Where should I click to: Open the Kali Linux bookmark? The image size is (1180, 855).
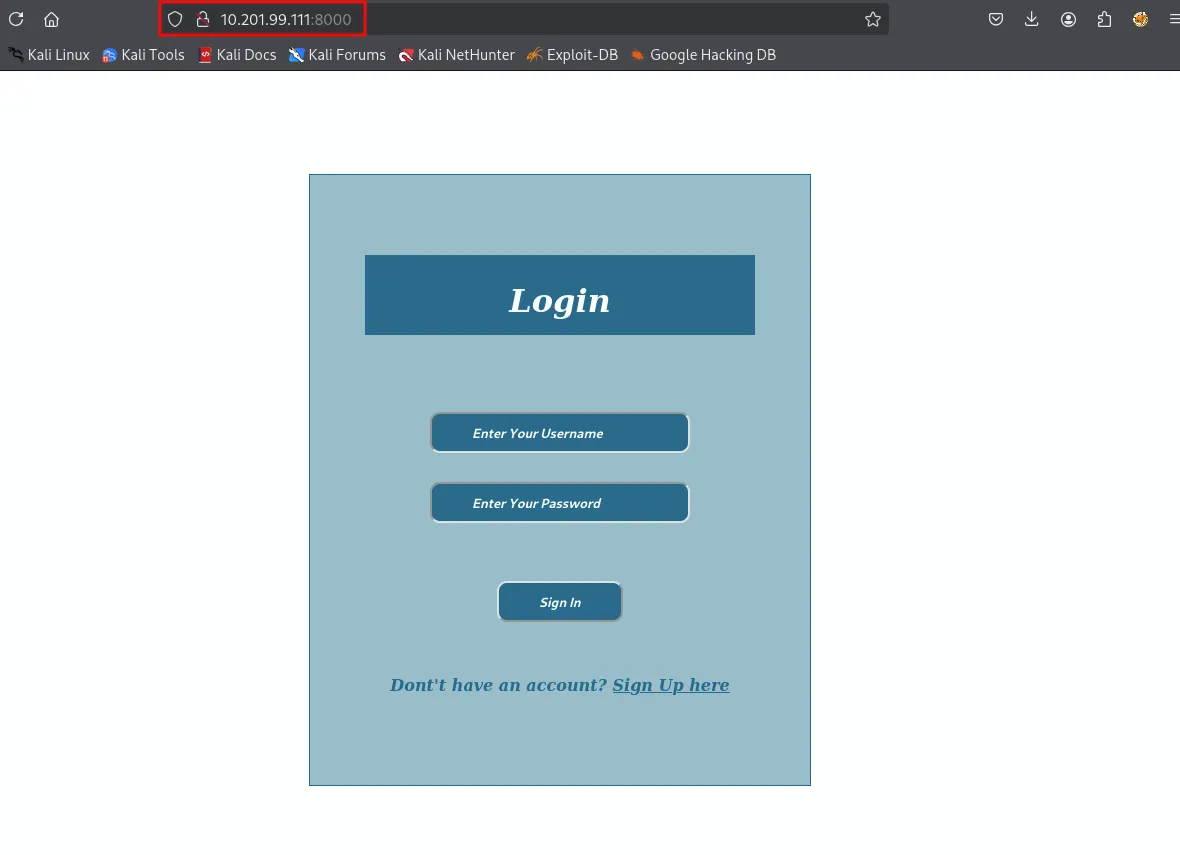(x=49, y=55)
